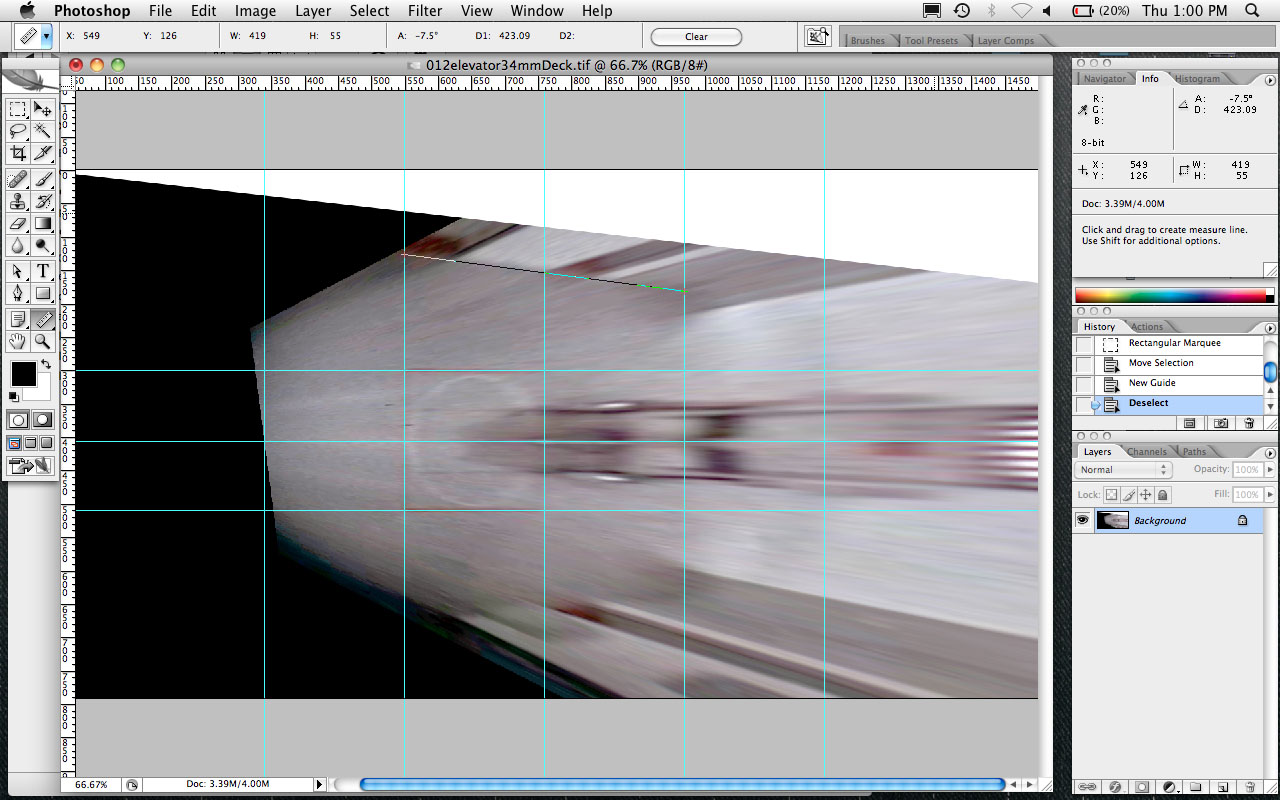Click the new adjustment layer icon
This screenshot has width=1280, height=800.
pos(1168,787)
